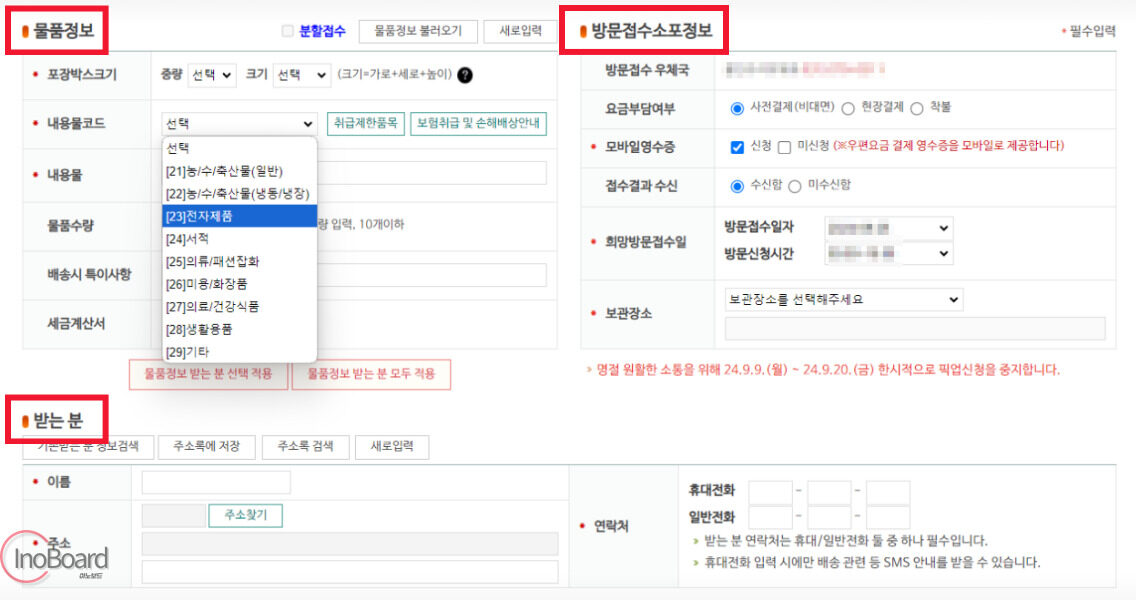The height and width of the screenshot is (600, 1136).
Task: Choose 미수신함 for reception result
Action: [x=794, y=186]
